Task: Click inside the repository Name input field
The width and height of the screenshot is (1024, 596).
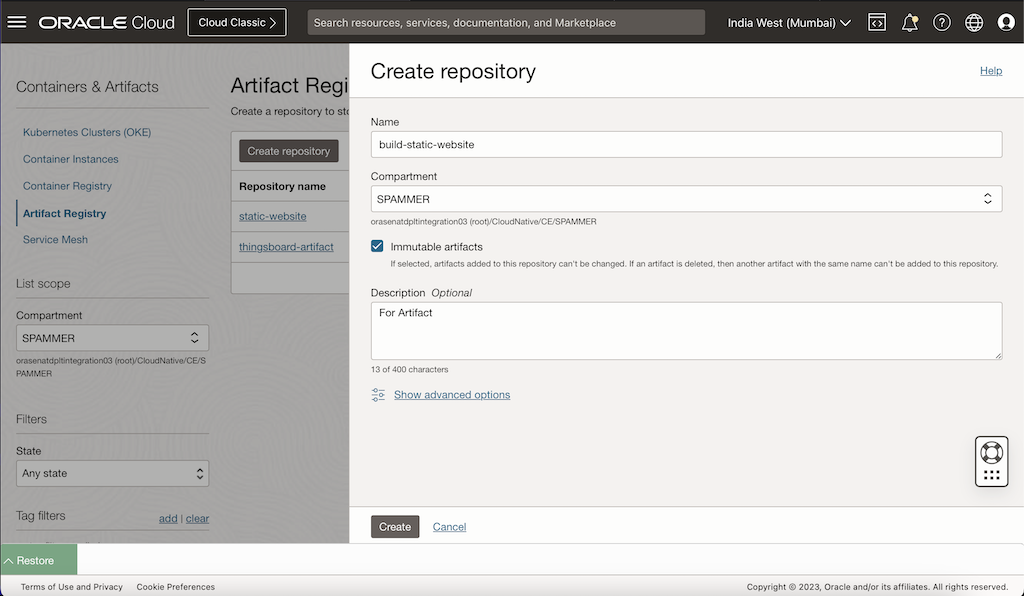Action: (685, 144)
